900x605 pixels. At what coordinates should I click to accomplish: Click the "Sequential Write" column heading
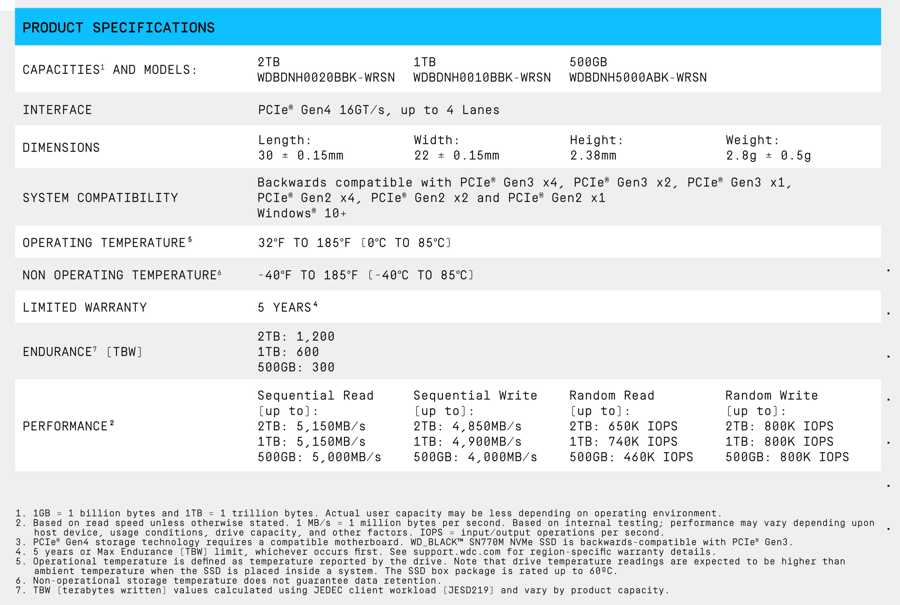(475, 395)
